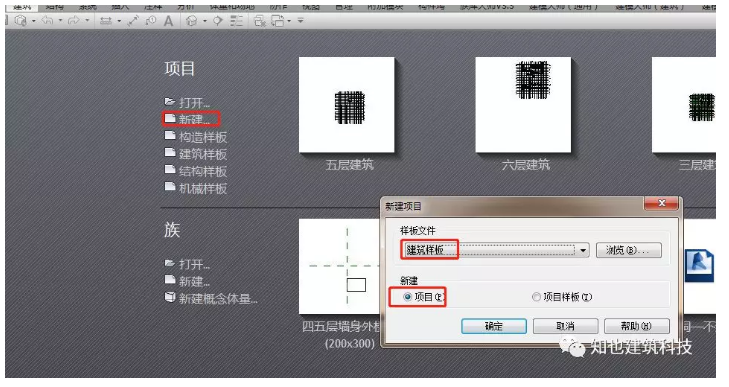Click the 取消 button in the dialog
Screen dimensions: 729x387
565,326
